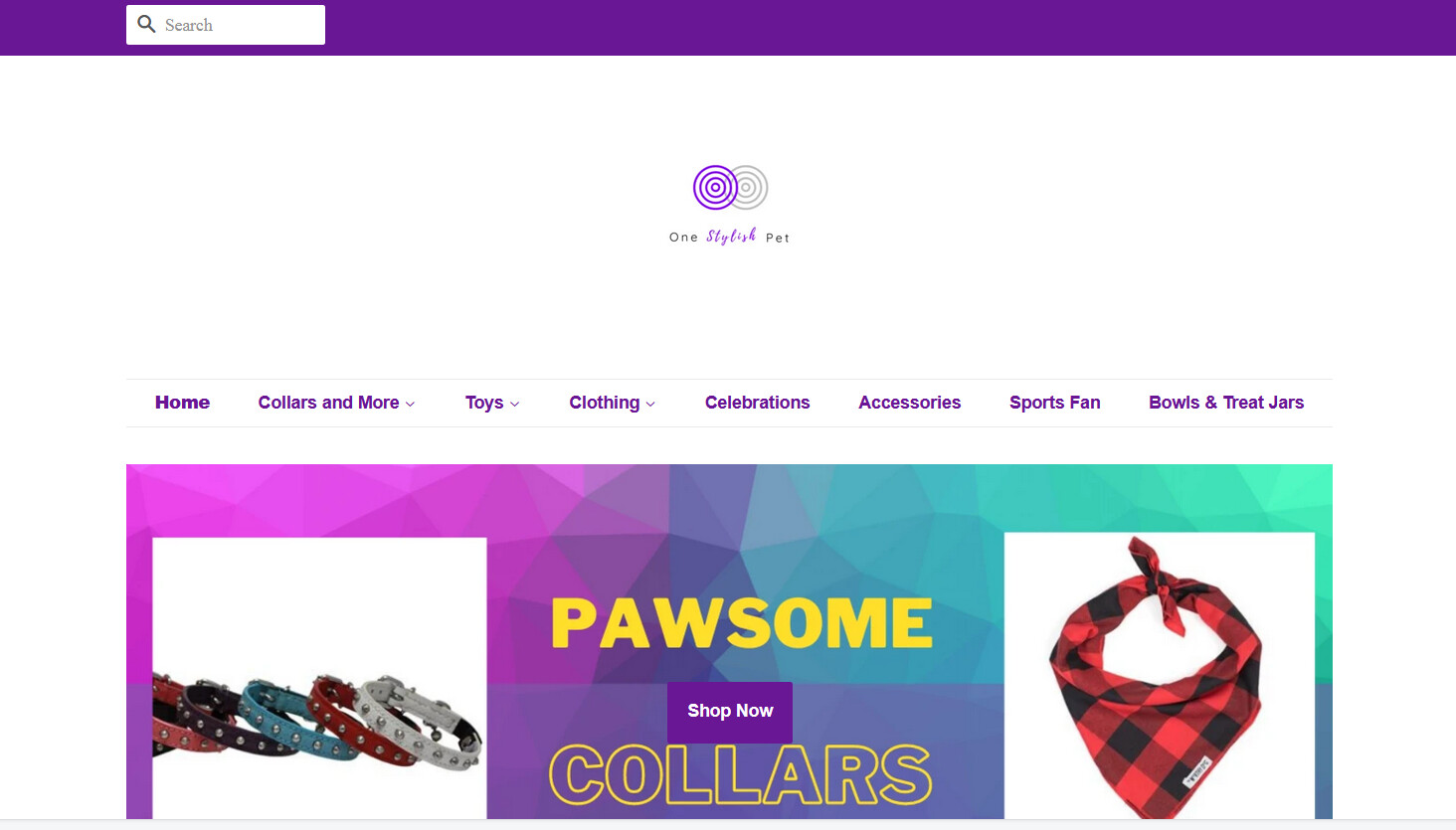
Task: Open the Celebrations menu item
Action: pyautogui.click(x=757, y=403)
